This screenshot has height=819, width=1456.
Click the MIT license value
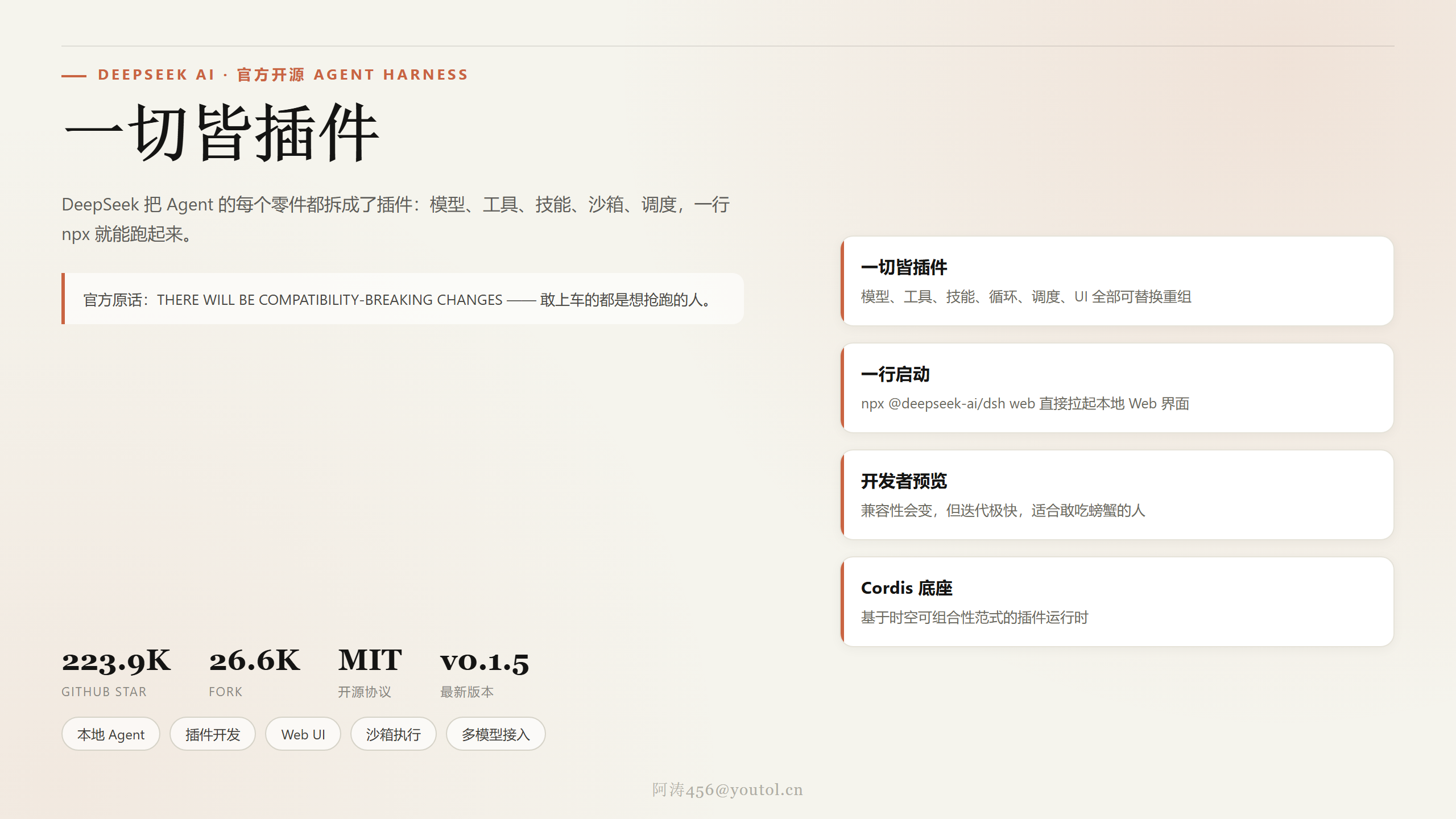tap(370, 660)
